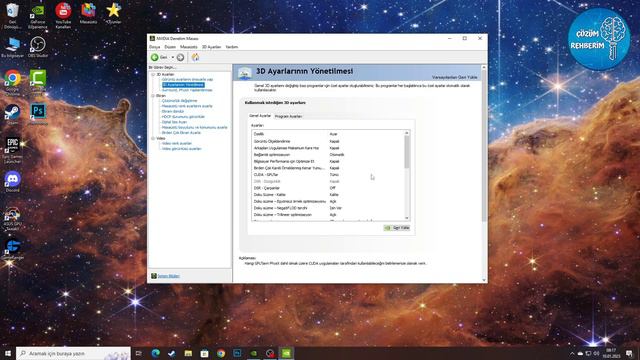Open Photoshop desktop icon
This screenshot has width=640, height=360.
(x=38, y=113)
